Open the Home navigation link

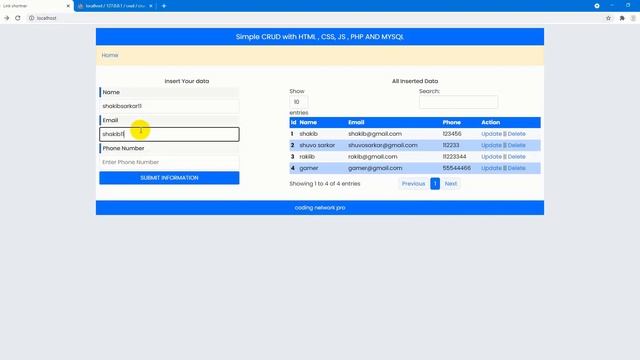pos(110,55)
